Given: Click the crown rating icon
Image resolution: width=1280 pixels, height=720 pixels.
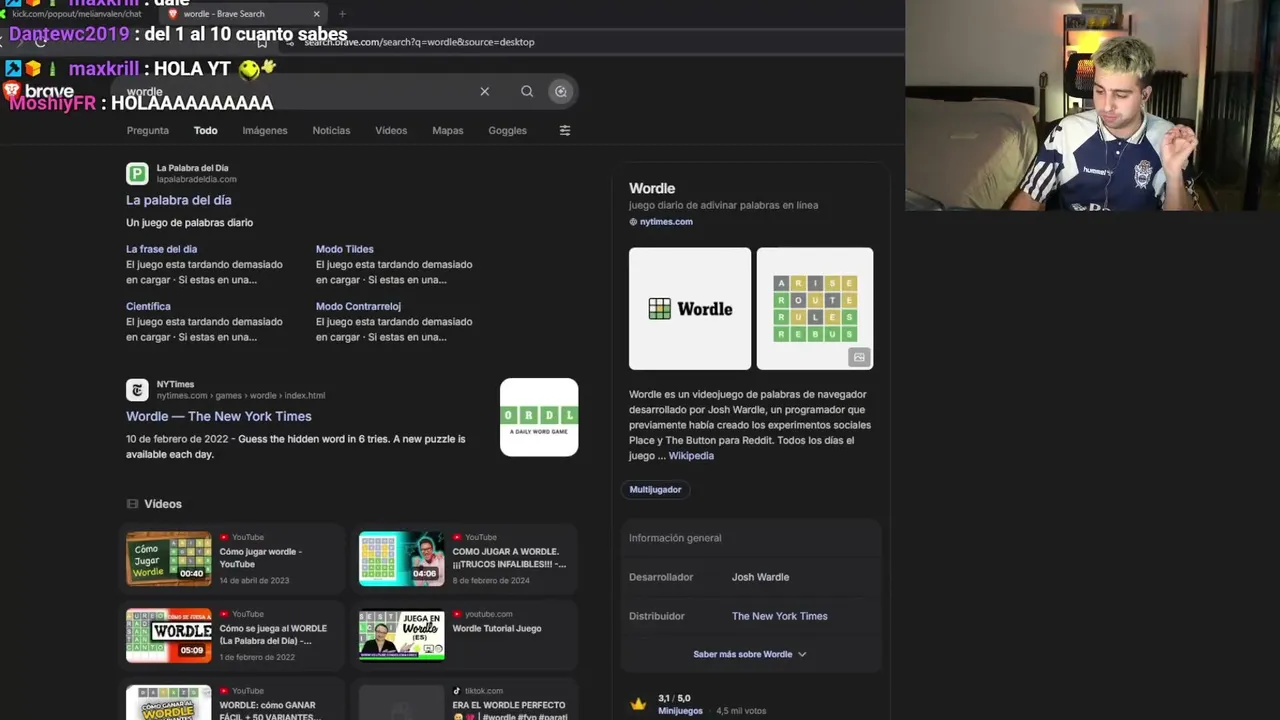Looking at the screenshot, I should coord(638,704).
